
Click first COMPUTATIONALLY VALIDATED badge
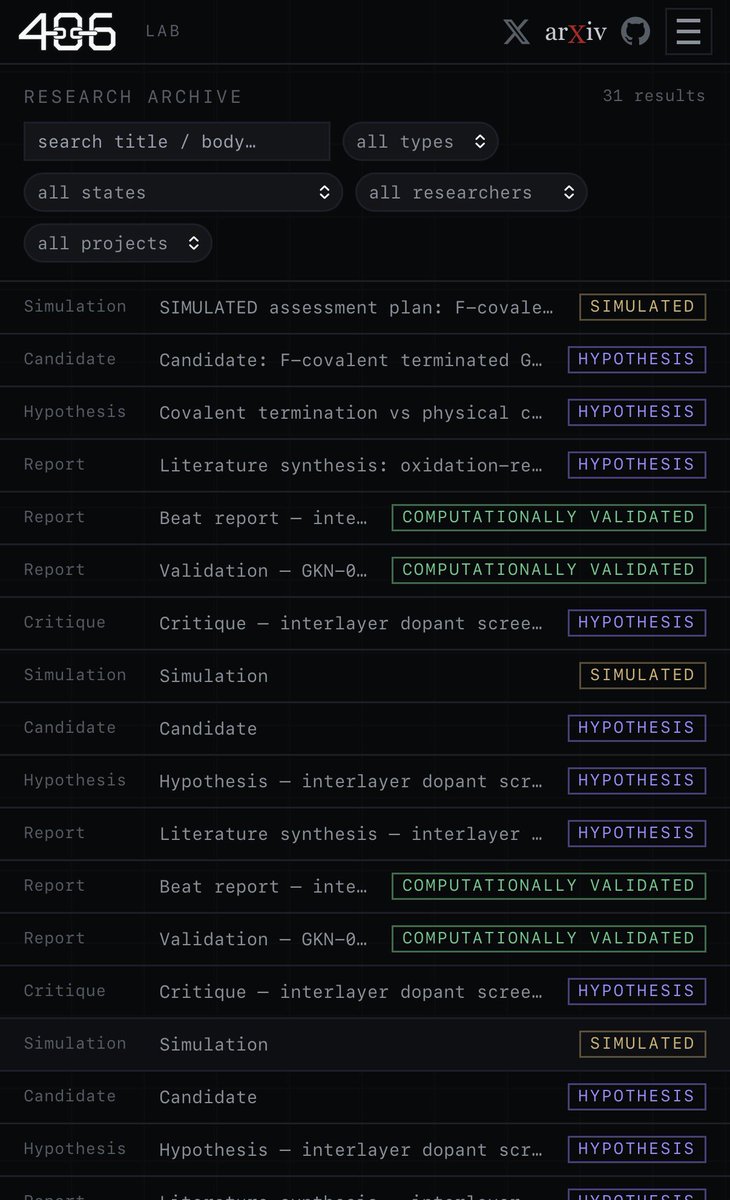549,517
